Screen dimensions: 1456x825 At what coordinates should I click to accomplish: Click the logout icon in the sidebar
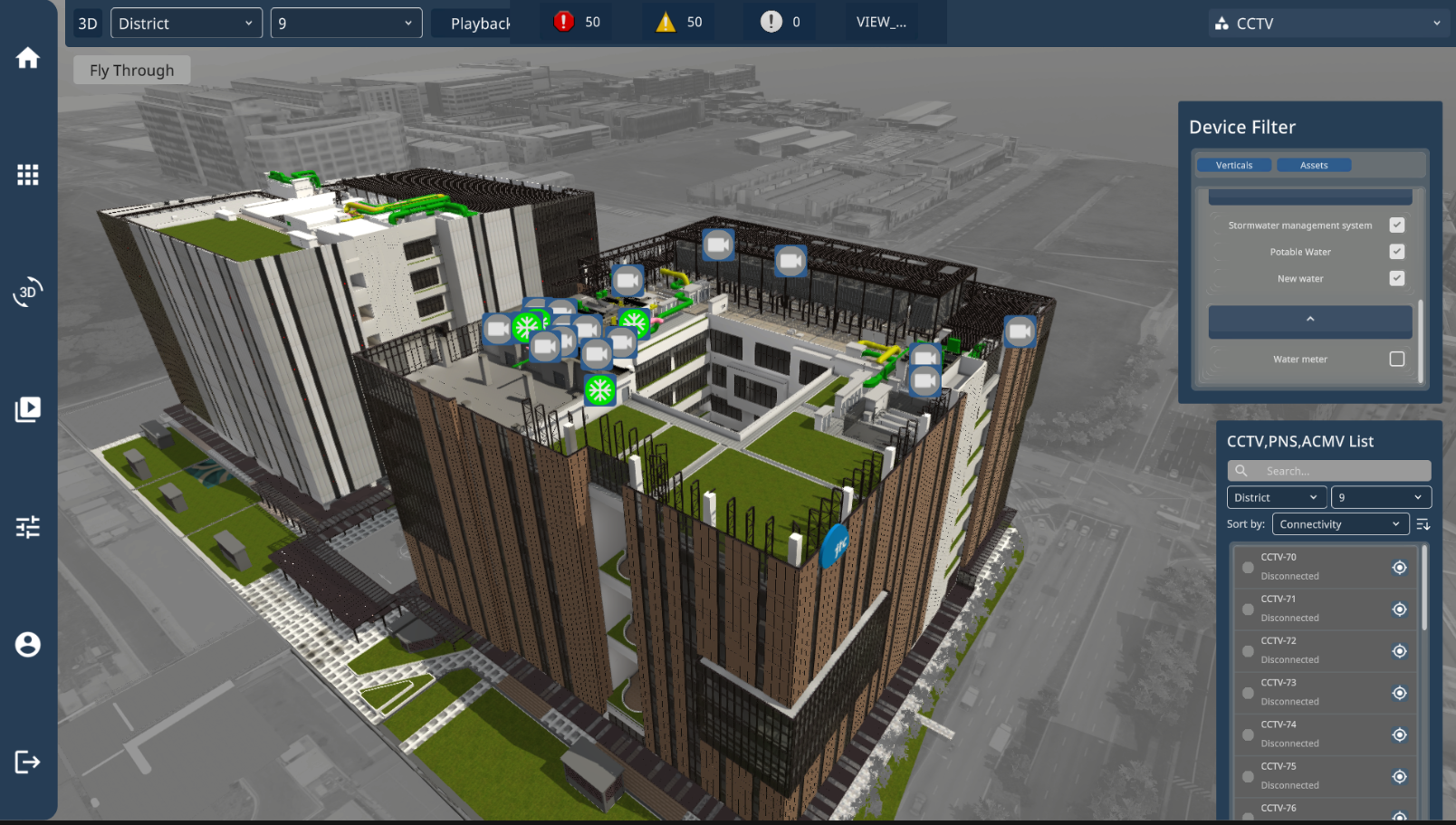28,762
